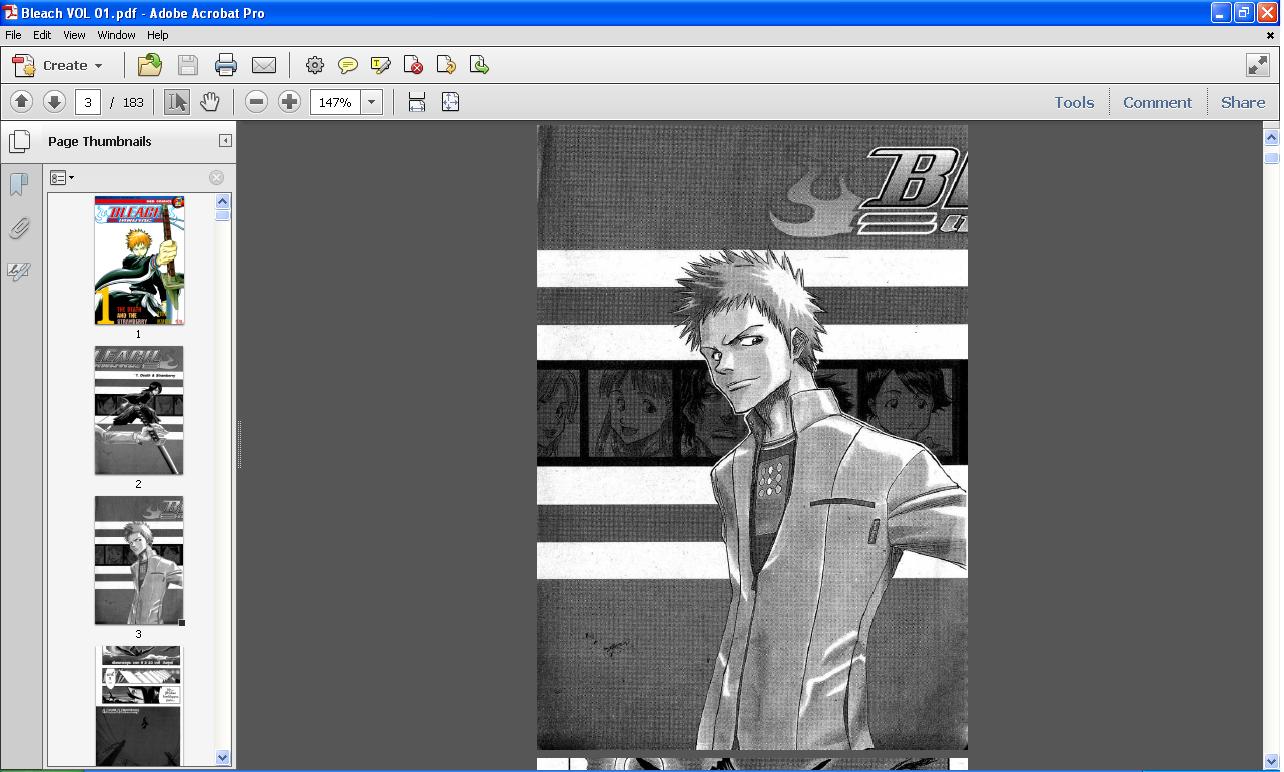
Task: Go to the next page arrow
Action: [x=54, y=102]
